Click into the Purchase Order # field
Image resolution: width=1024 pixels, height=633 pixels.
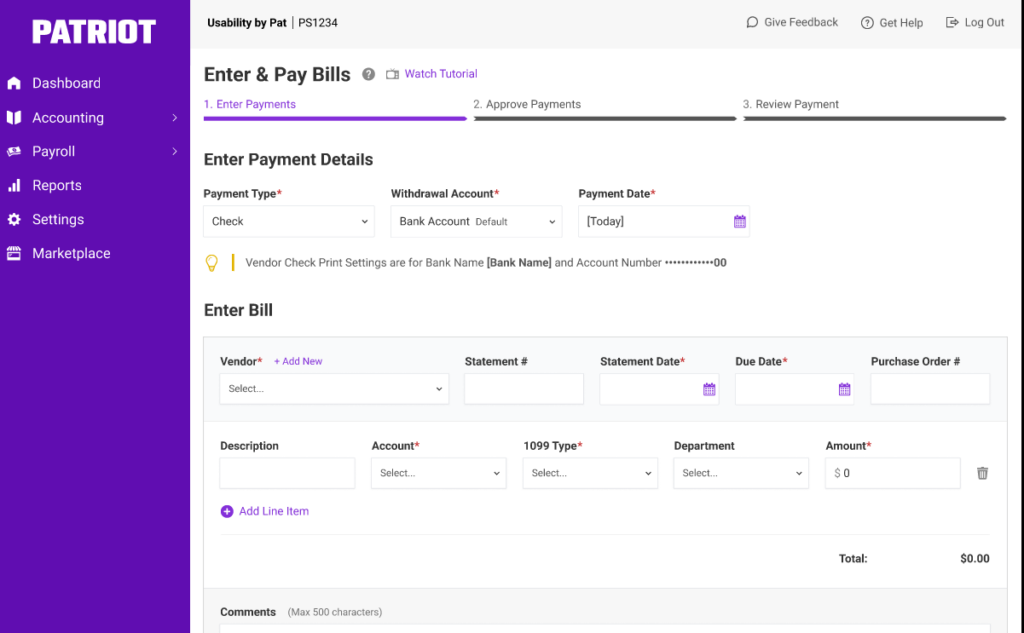[x=930, y=389]
